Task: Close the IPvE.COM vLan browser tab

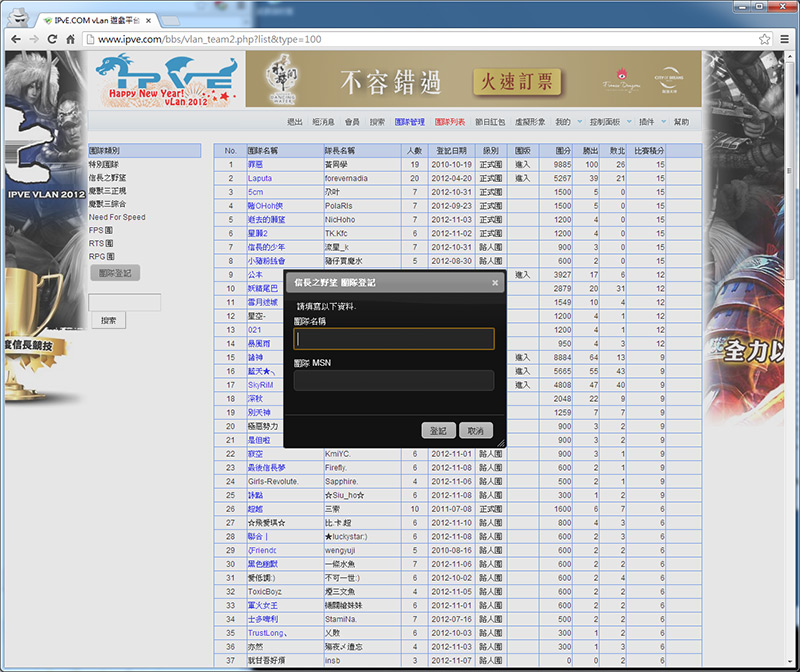Action: 148,20
